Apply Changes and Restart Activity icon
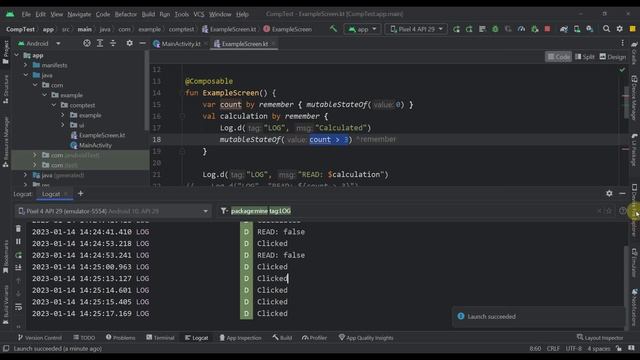The height and width of the screenshot is (360, 640). (x=469, y=29)
